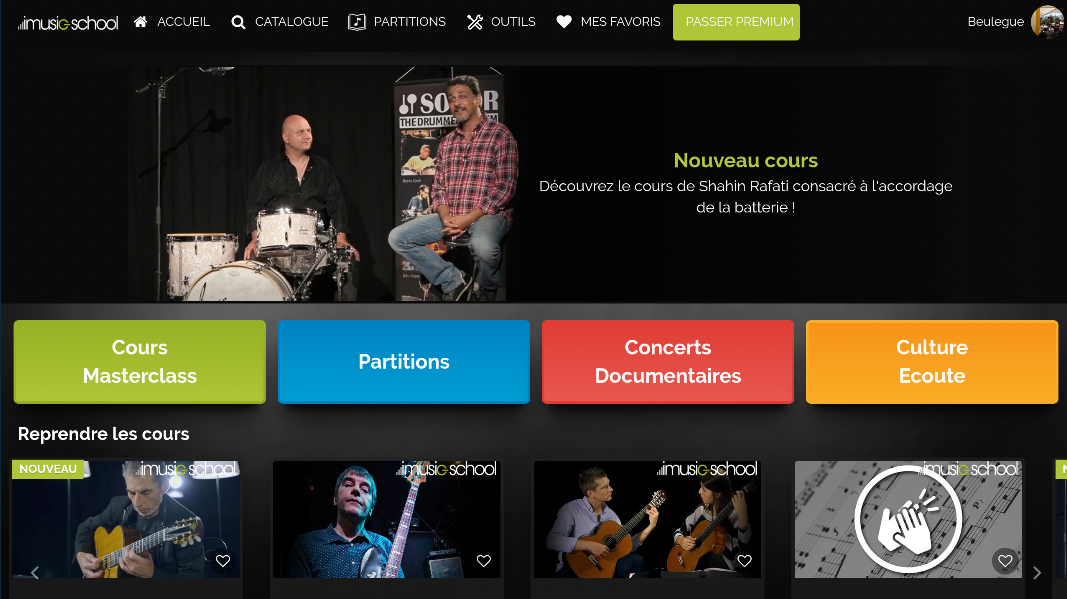Click the Mes Favoris heart icon
The height and width of the screenshot is (599, 1067).
pyautogui.click(x=564, y=22)
